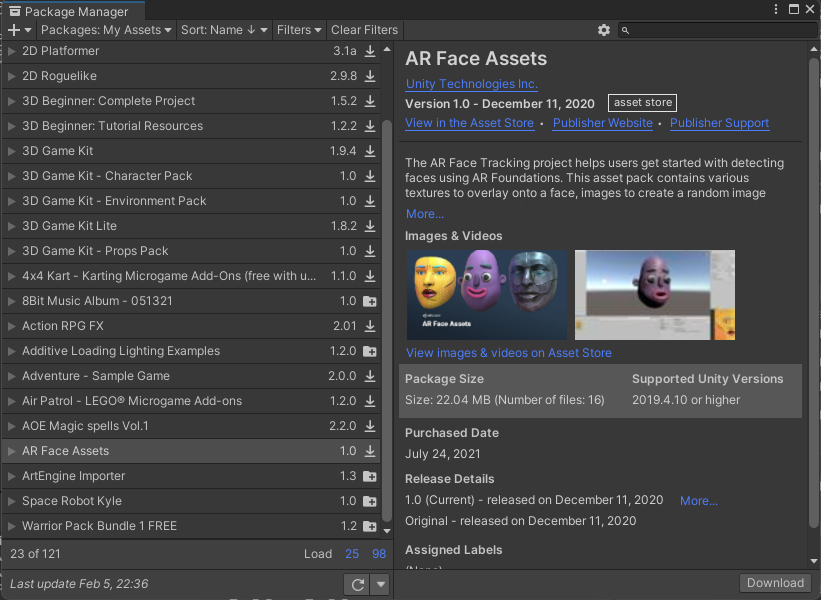821x600 pixels.
Task: Click download icon for 3D Beginner: Tutorial Resources
Action: (370, 126)
